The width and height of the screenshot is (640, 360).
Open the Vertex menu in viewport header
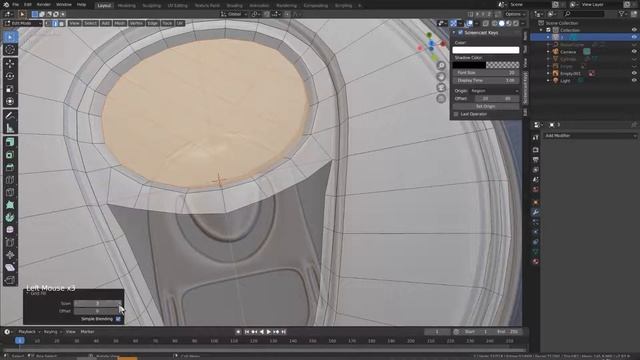click(136, 24)
